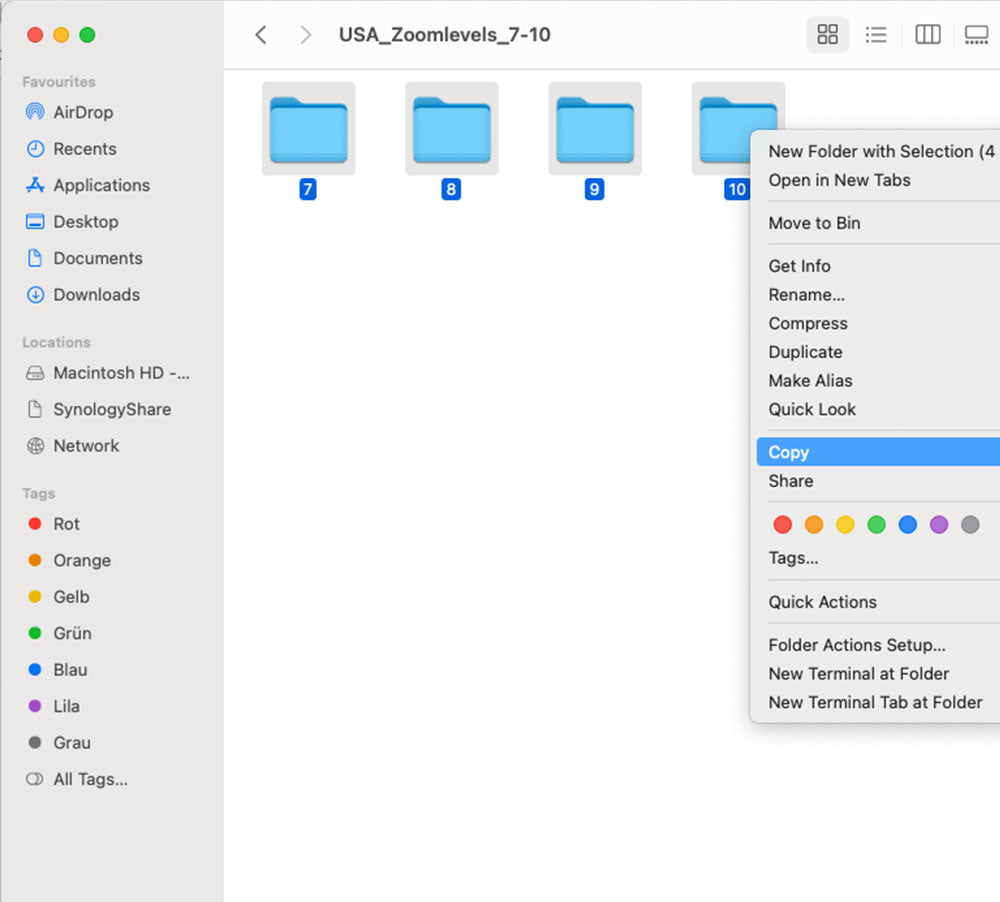Switch to gallery view
The width and height of the screenshot is (1000, 902).
(x=976, y=35)
